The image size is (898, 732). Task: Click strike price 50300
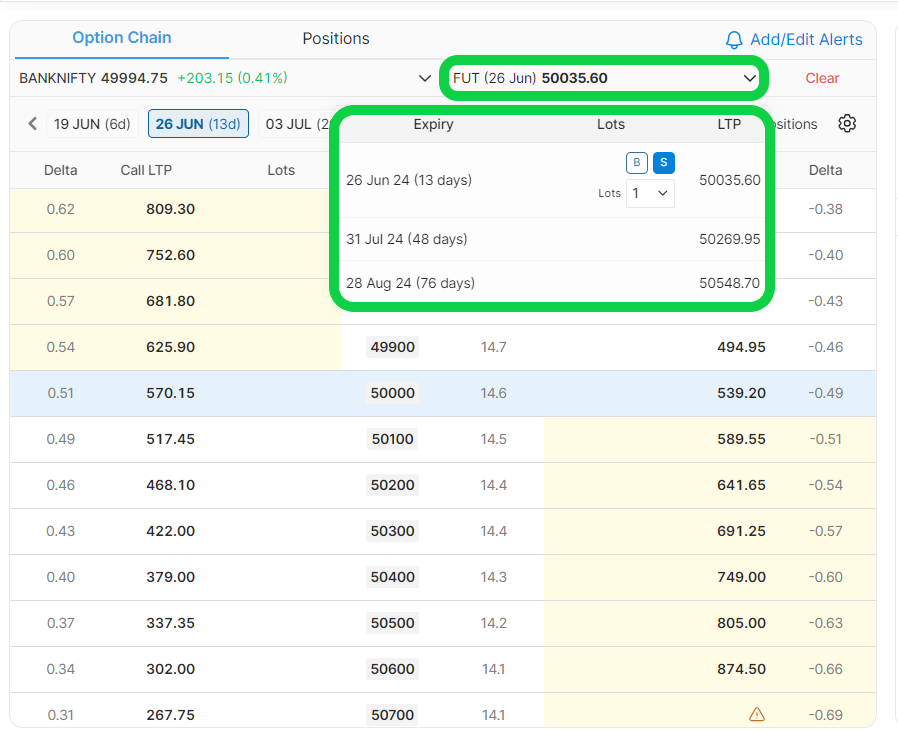tap(392, 531)
